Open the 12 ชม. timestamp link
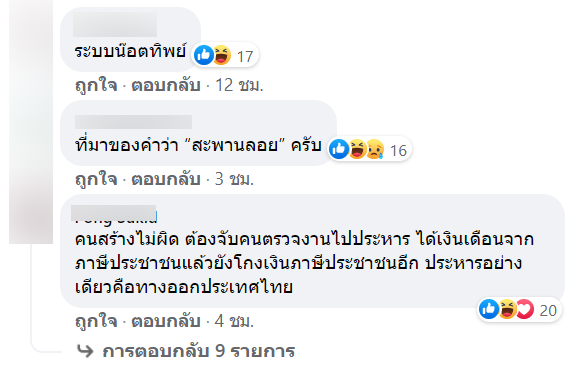This screenshot has width=585, height=365. pos(239,85)
